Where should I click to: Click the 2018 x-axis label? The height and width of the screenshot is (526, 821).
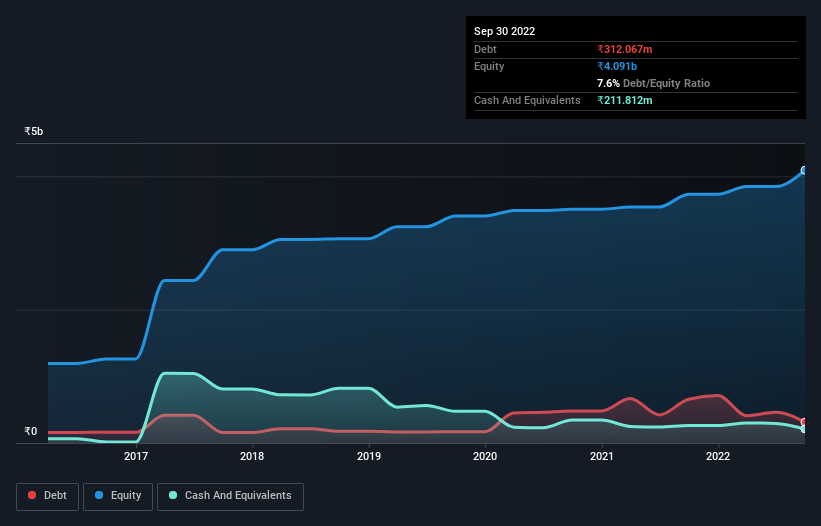tap(252, 456)
